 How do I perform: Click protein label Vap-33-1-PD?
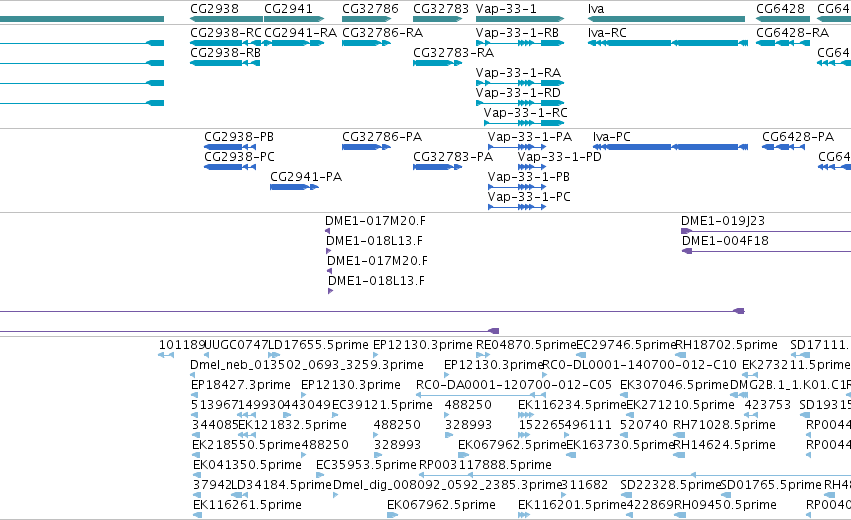point(560,157)
